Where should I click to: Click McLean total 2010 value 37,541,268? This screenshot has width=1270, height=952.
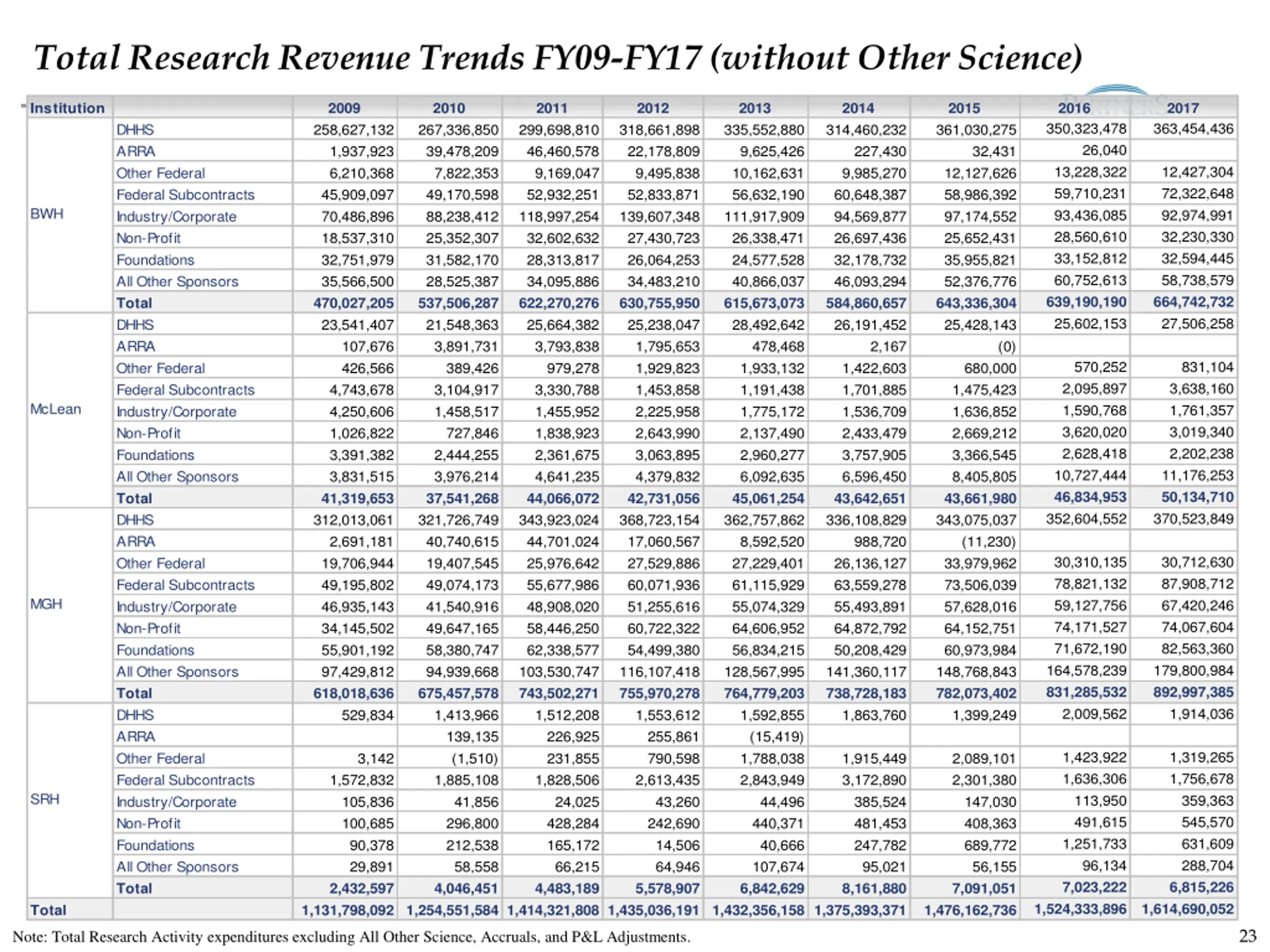pyautogui.click(x=461, y=498)
